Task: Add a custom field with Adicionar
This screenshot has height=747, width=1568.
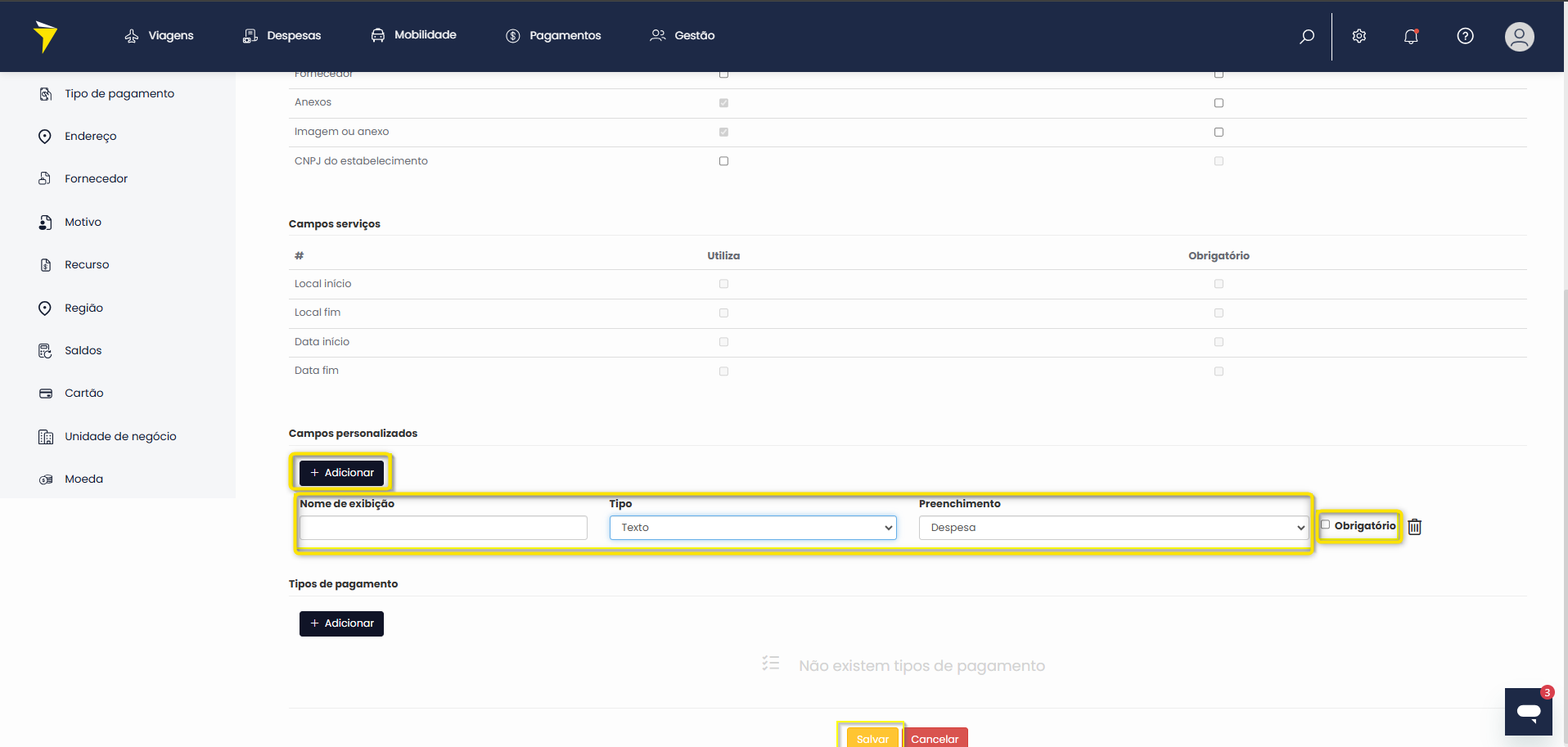Action: (x=341, y=473)
